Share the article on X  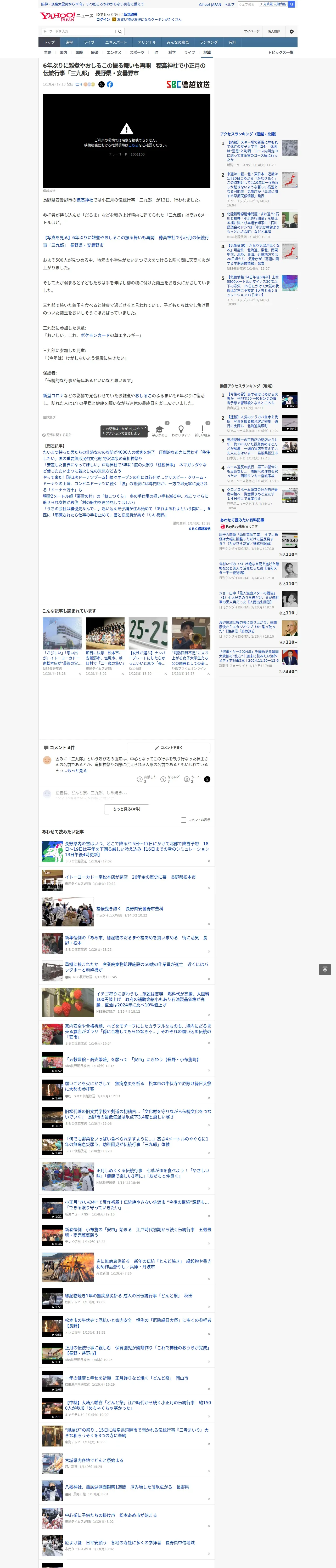[101, 85]
